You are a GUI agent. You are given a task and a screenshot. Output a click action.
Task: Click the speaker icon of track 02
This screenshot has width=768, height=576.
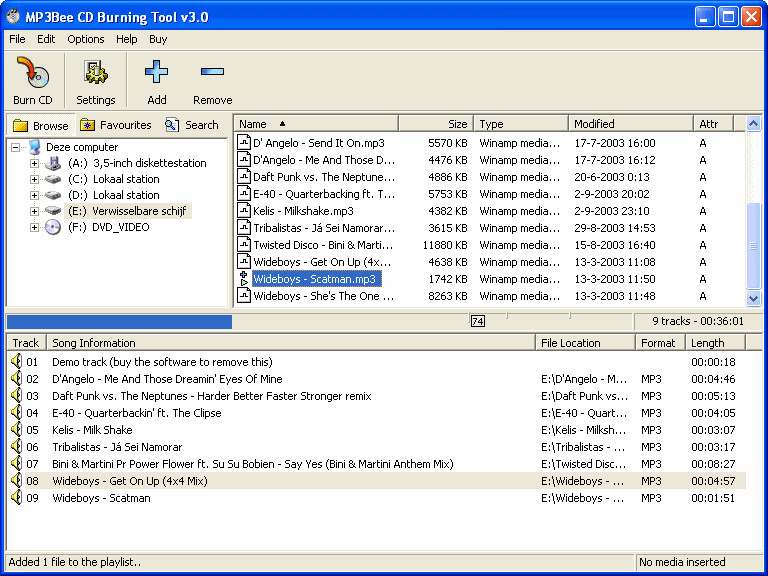point(17,379)
